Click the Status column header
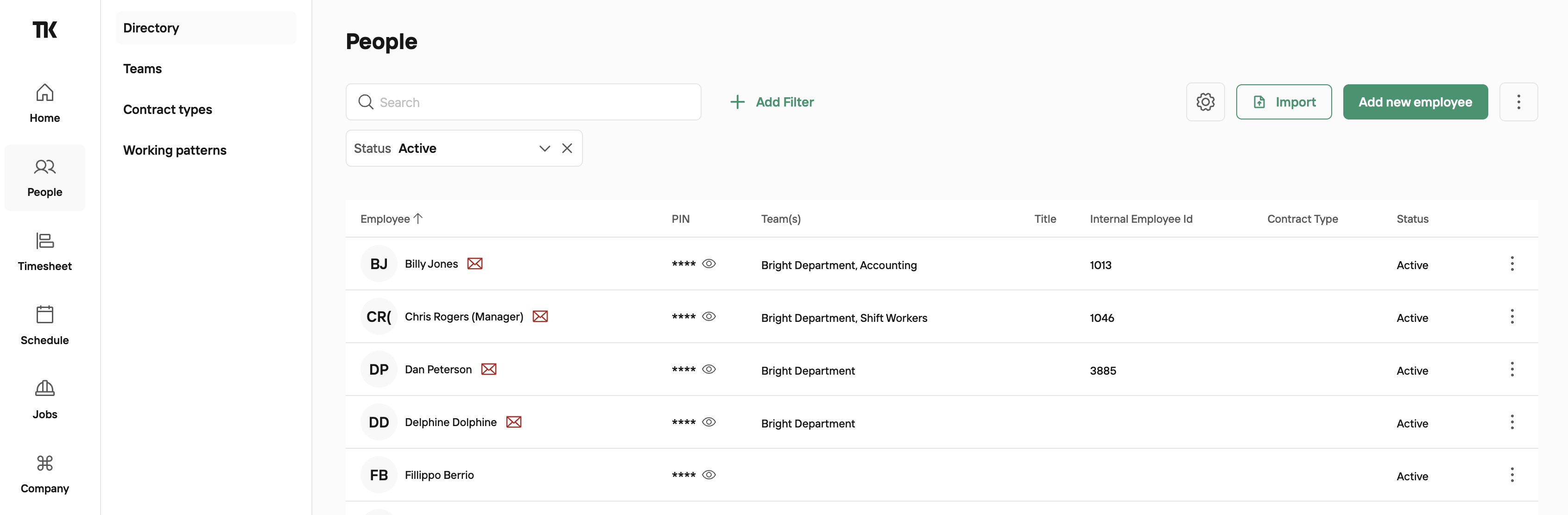Viewport: 1568px width, 515px height. tap(1412, 219)
